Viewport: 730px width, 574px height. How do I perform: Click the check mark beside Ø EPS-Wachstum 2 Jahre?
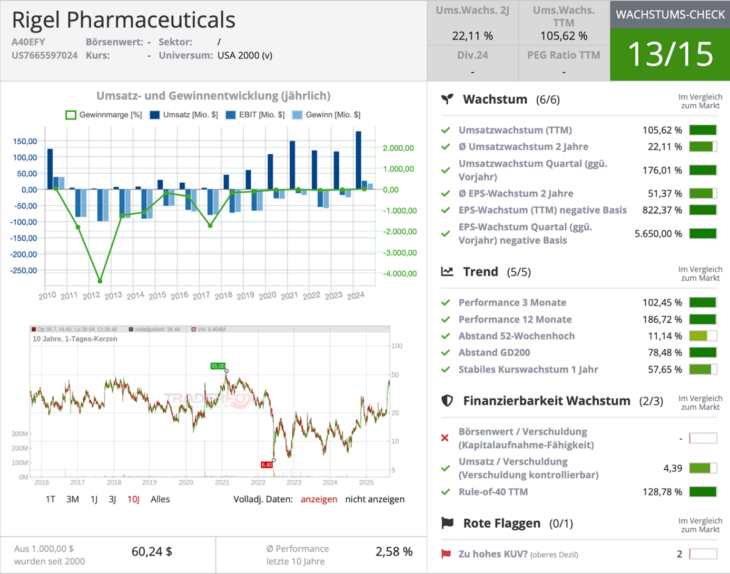[446, 193]
